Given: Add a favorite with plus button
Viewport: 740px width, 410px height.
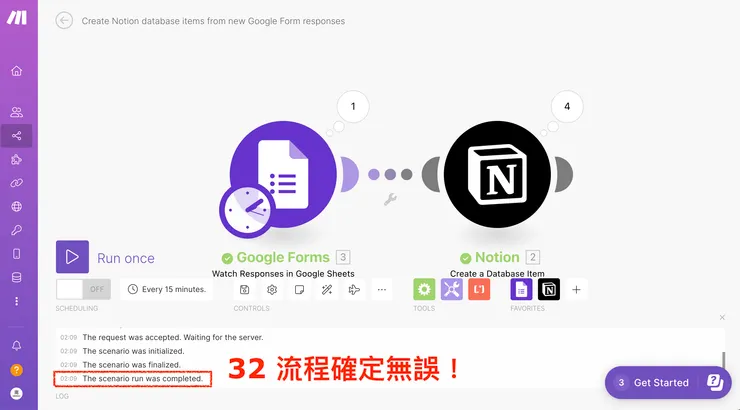Looking at the screenshot, I should tap(576, 290).
